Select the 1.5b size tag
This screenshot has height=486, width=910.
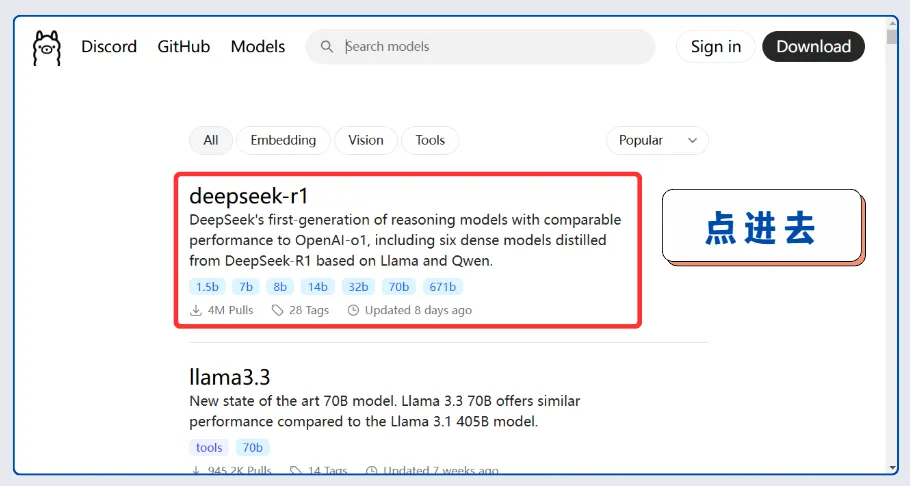pyautogui.click(x=207, y=287)
